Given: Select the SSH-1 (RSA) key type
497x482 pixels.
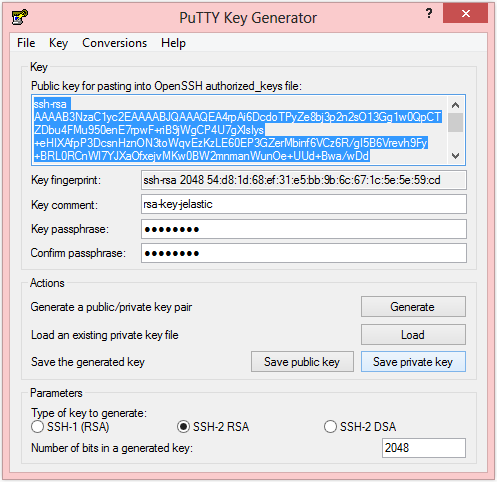Looking at the screenshot, I should point(37,427).
